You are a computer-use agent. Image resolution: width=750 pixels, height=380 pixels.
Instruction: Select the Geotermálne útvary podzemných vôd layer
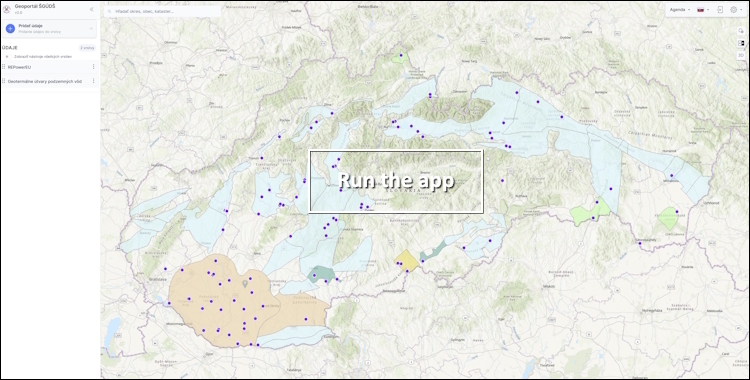point(49,81)
